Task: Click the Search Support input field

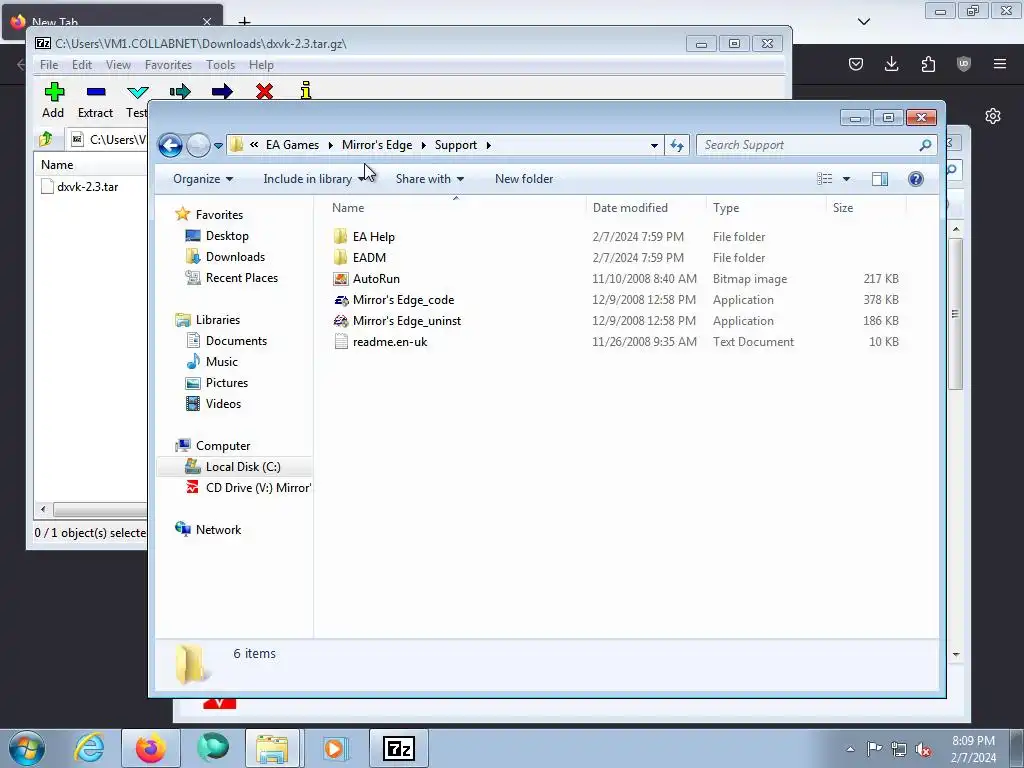Action: [808, 145]
